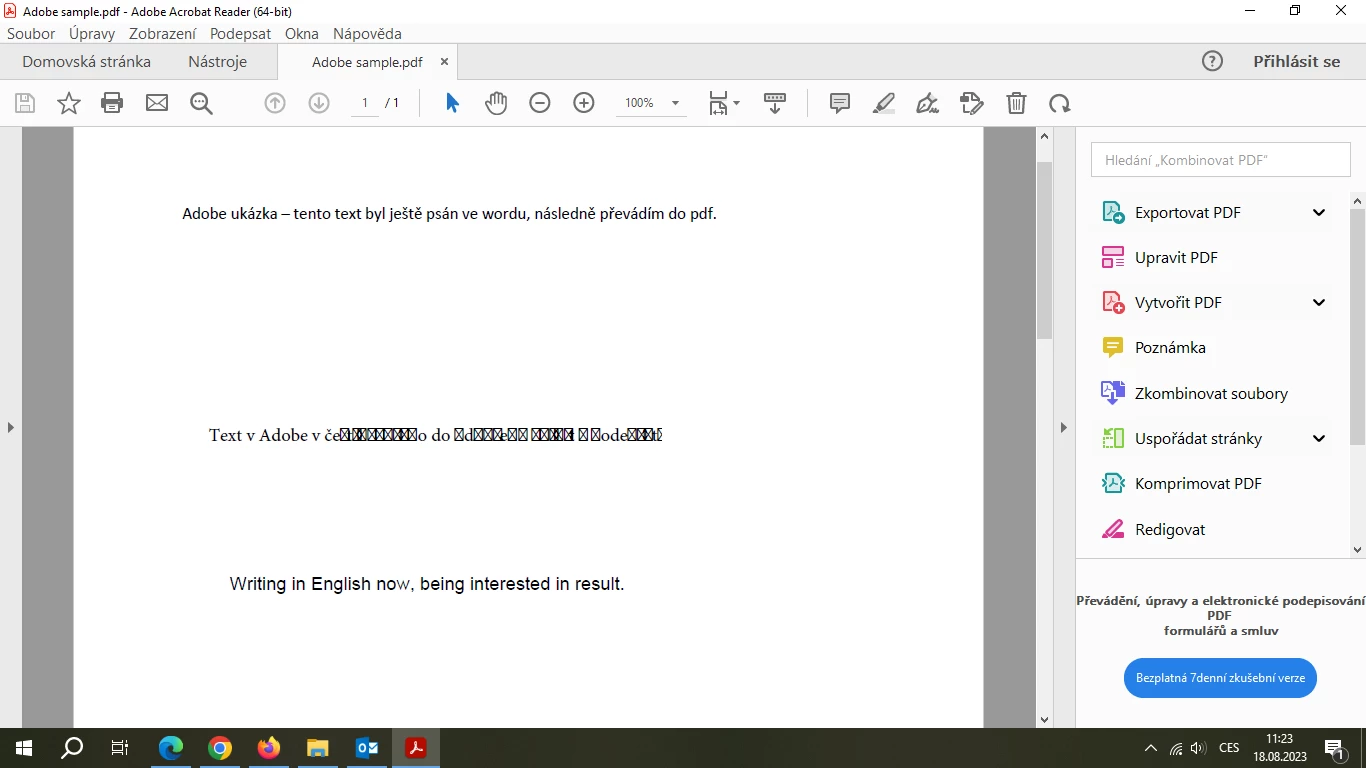
Task: Rotate the page view icon
Action: point(1060,103)
